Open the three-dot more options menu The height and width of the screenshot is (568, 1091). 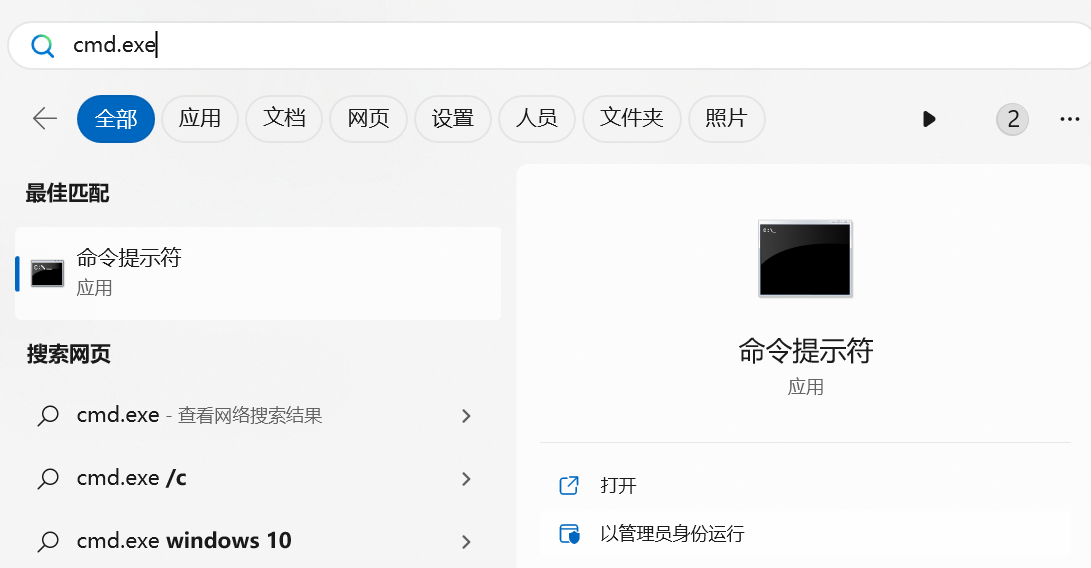tap(1069, 119)
